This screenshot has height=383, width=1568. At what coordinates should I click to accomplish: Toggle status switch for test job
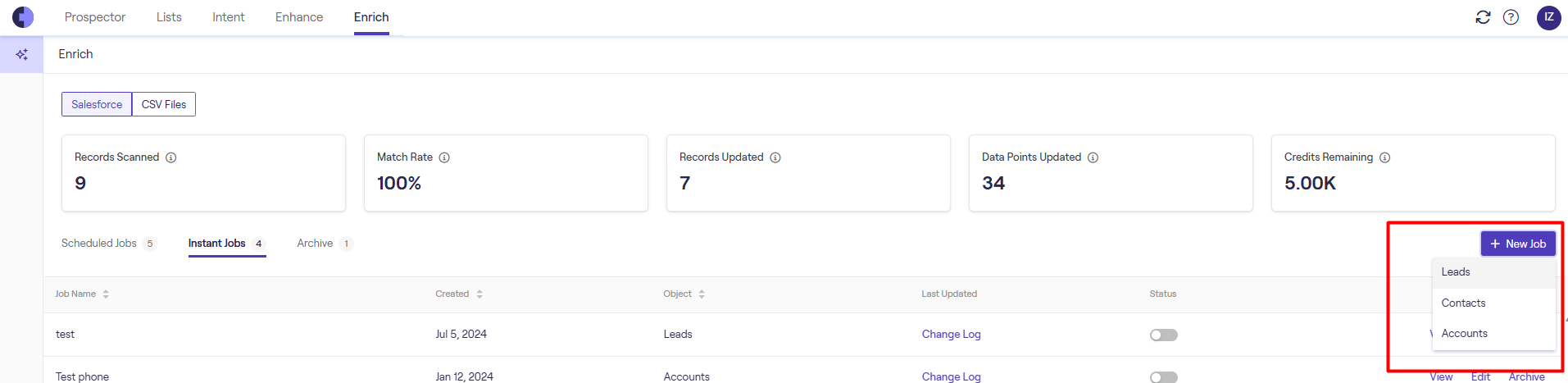click(1163, 335)
